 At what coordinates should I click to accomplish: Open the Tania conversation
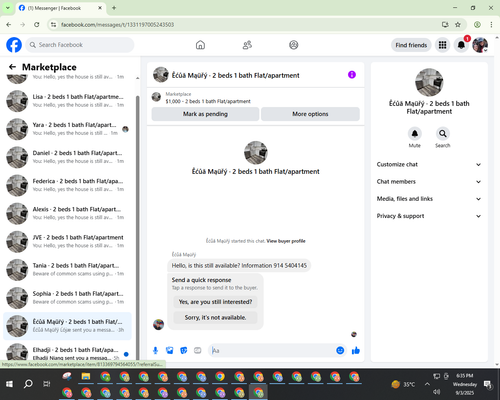(67, 270)
